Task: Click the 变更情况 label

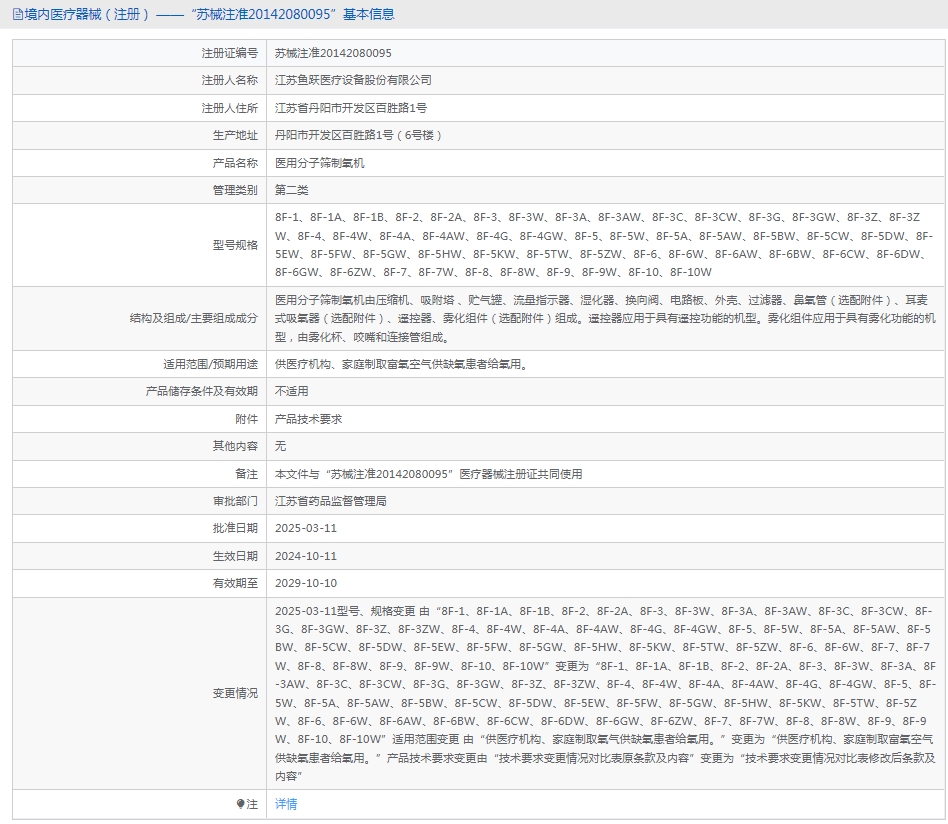Action: point(235,693)
